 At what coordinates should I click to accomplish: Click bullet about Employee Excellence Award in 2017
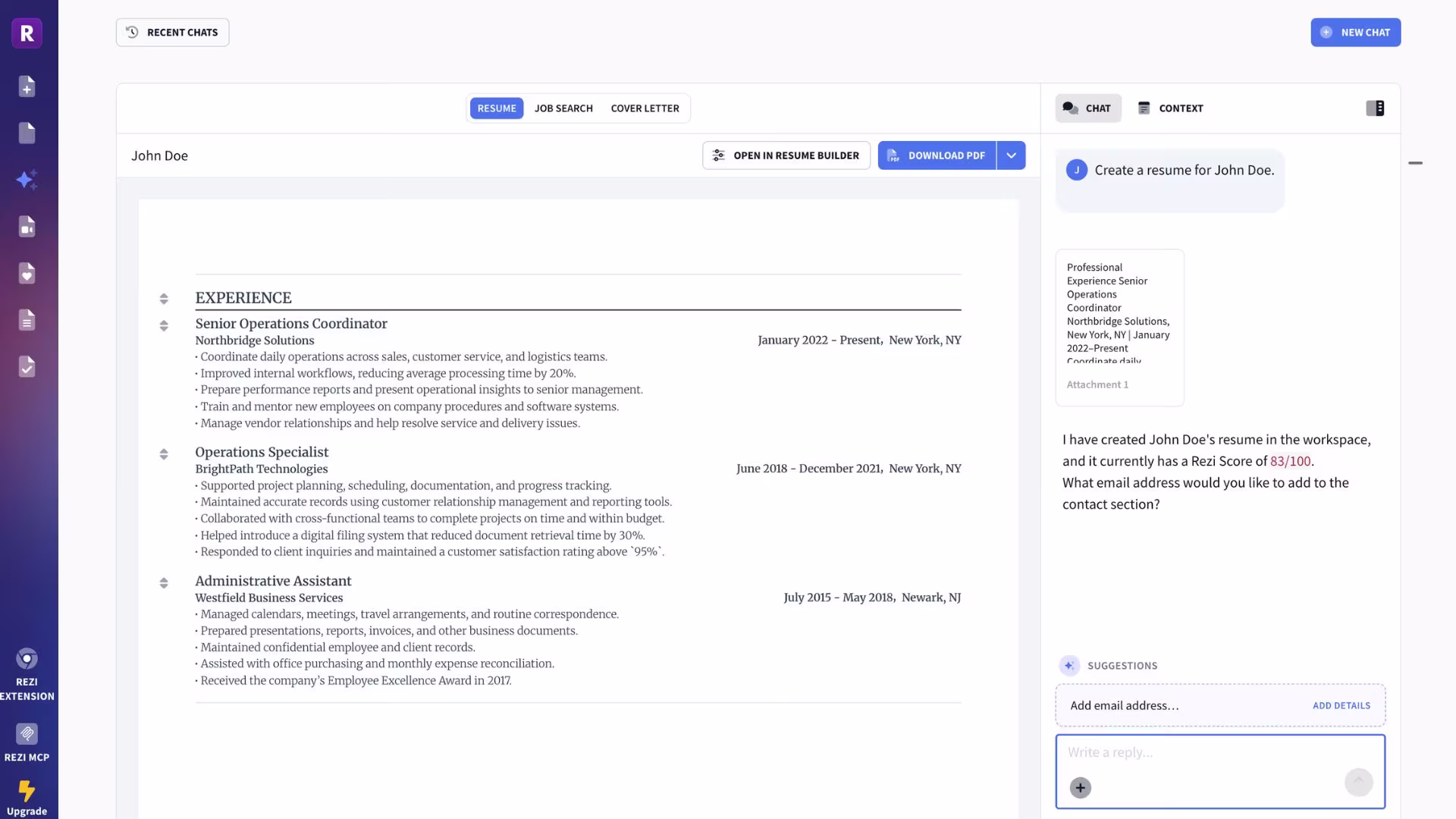click(353, 681)
